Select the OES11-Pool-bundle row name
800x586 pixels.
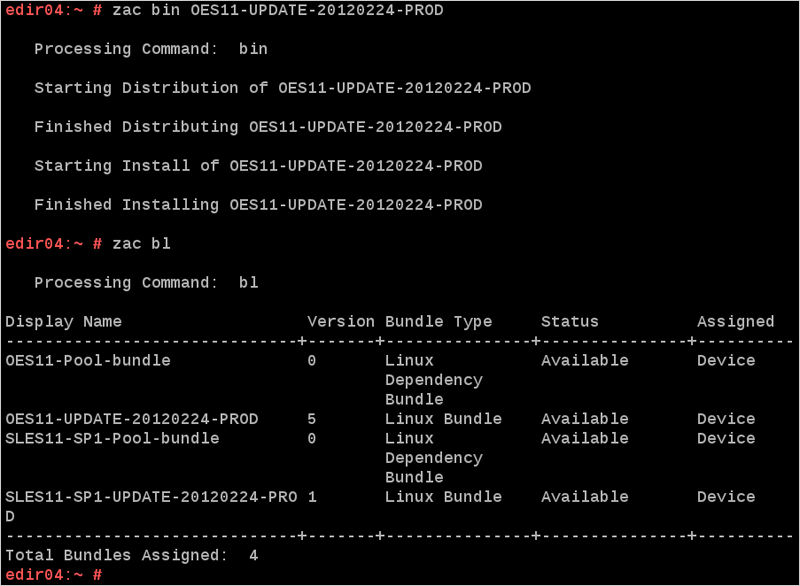[x=88, y=361]
